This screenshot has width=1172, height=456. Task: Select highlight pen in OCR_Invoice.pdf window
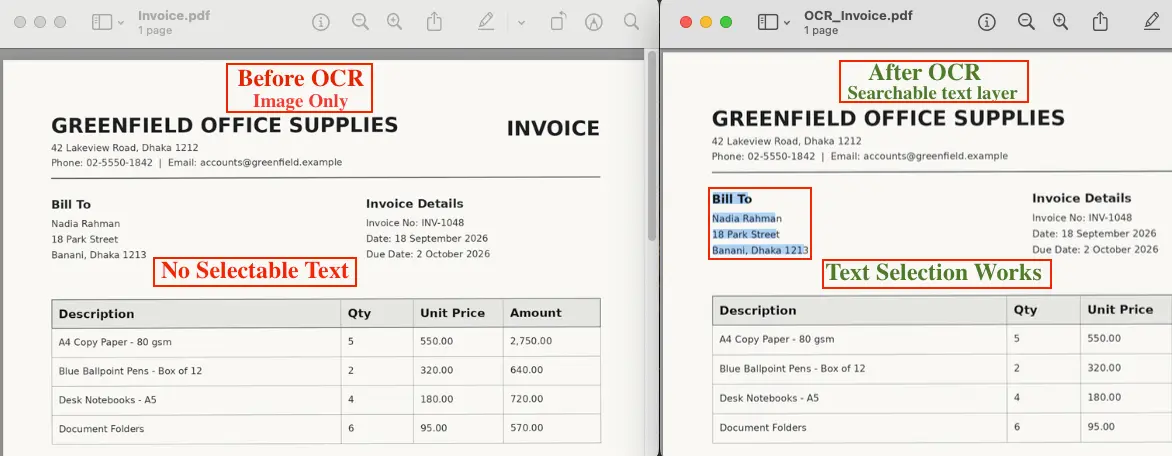(x=1152, y=22)
